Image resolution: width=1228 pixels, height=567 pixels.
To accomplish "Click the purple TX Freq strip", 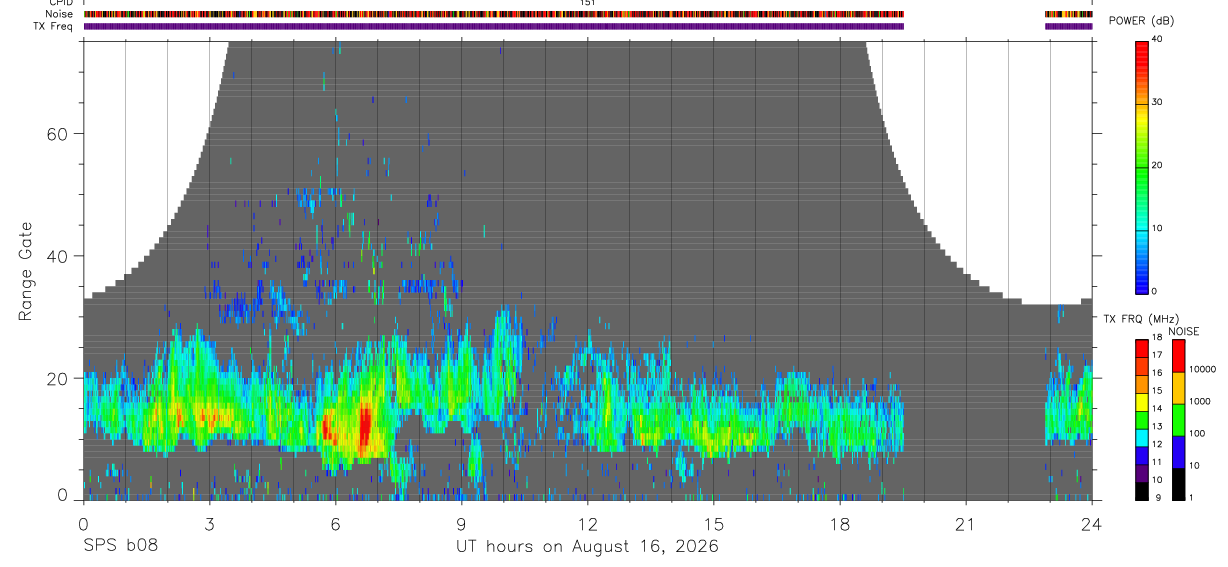I will pos(493,26).
